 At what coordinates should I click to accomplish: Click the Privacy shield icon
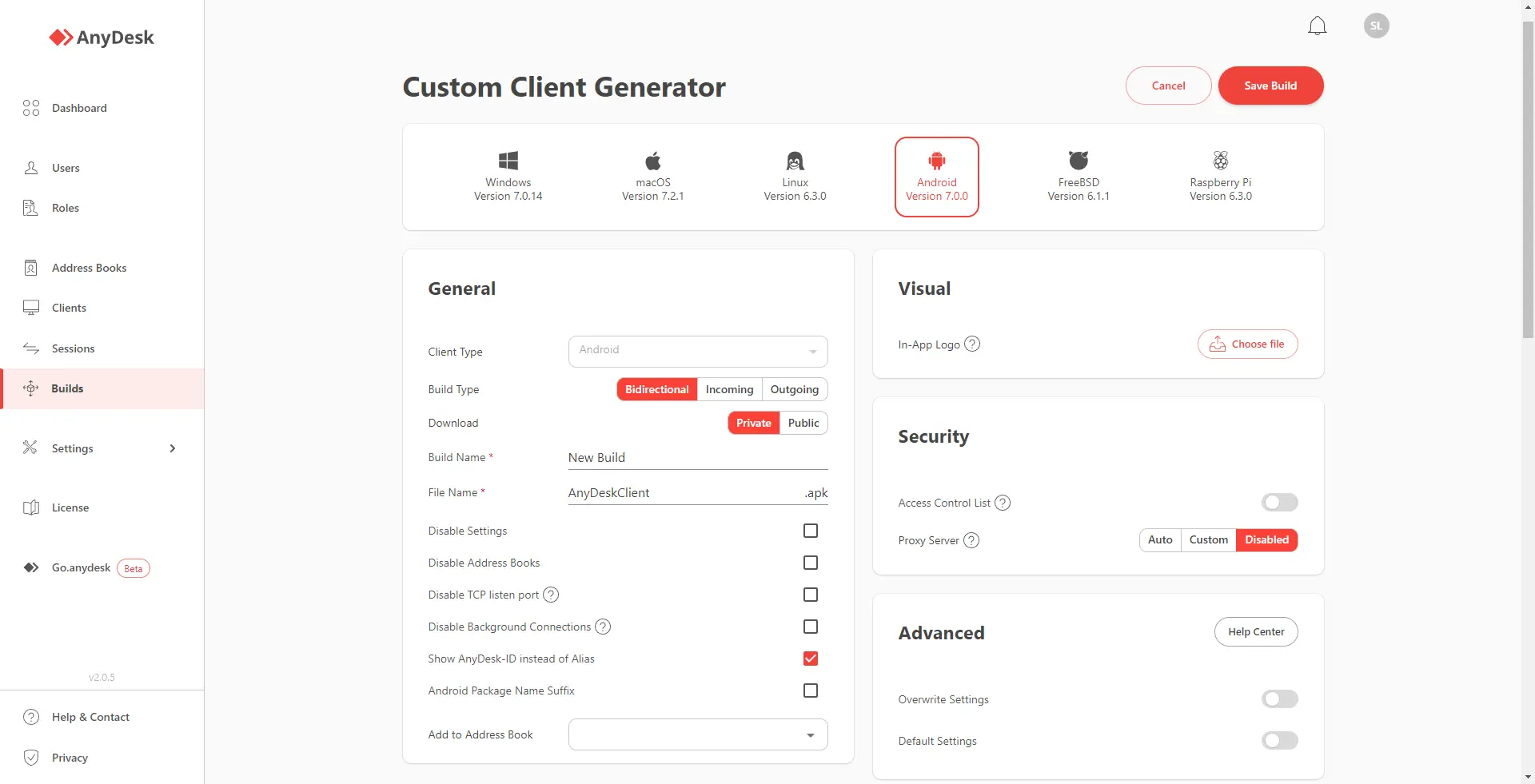pyautogui.click(x=31, y=758)
